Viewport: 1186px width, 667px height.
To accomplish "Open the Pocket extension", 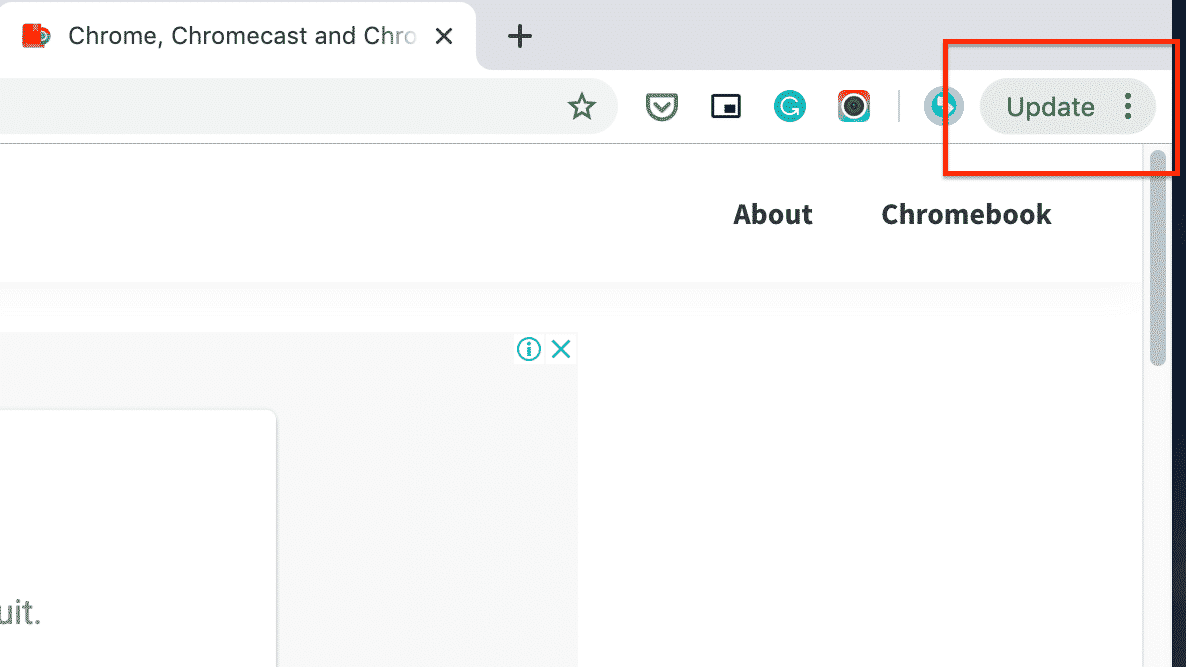I will [x=661, y=106].
